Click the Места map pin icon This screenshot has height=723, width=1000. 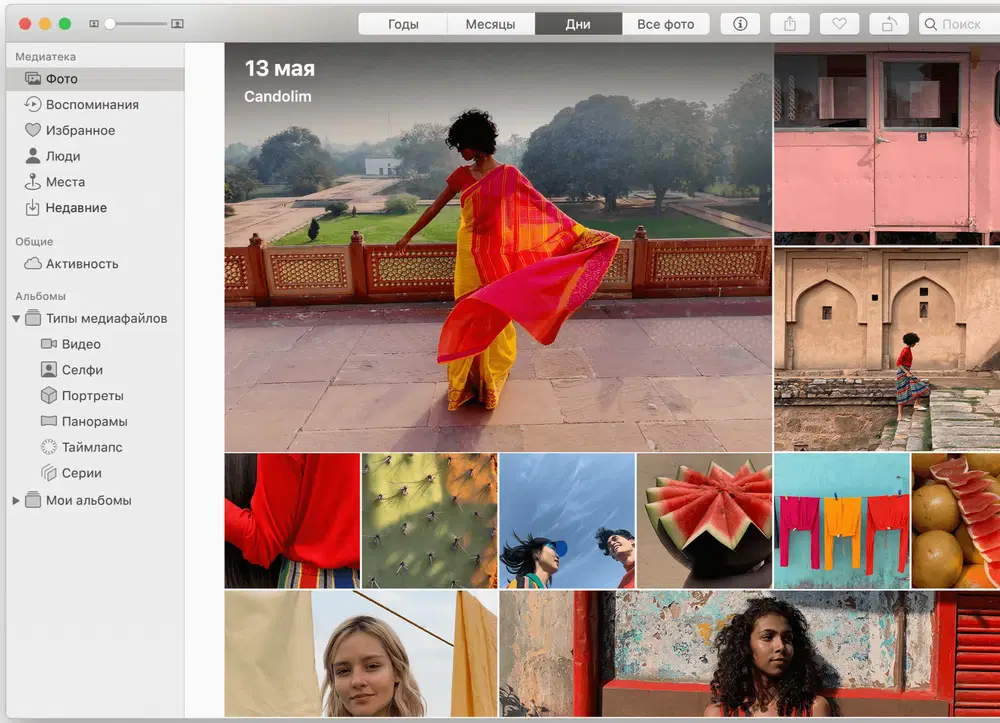click(x=33, y=182)
